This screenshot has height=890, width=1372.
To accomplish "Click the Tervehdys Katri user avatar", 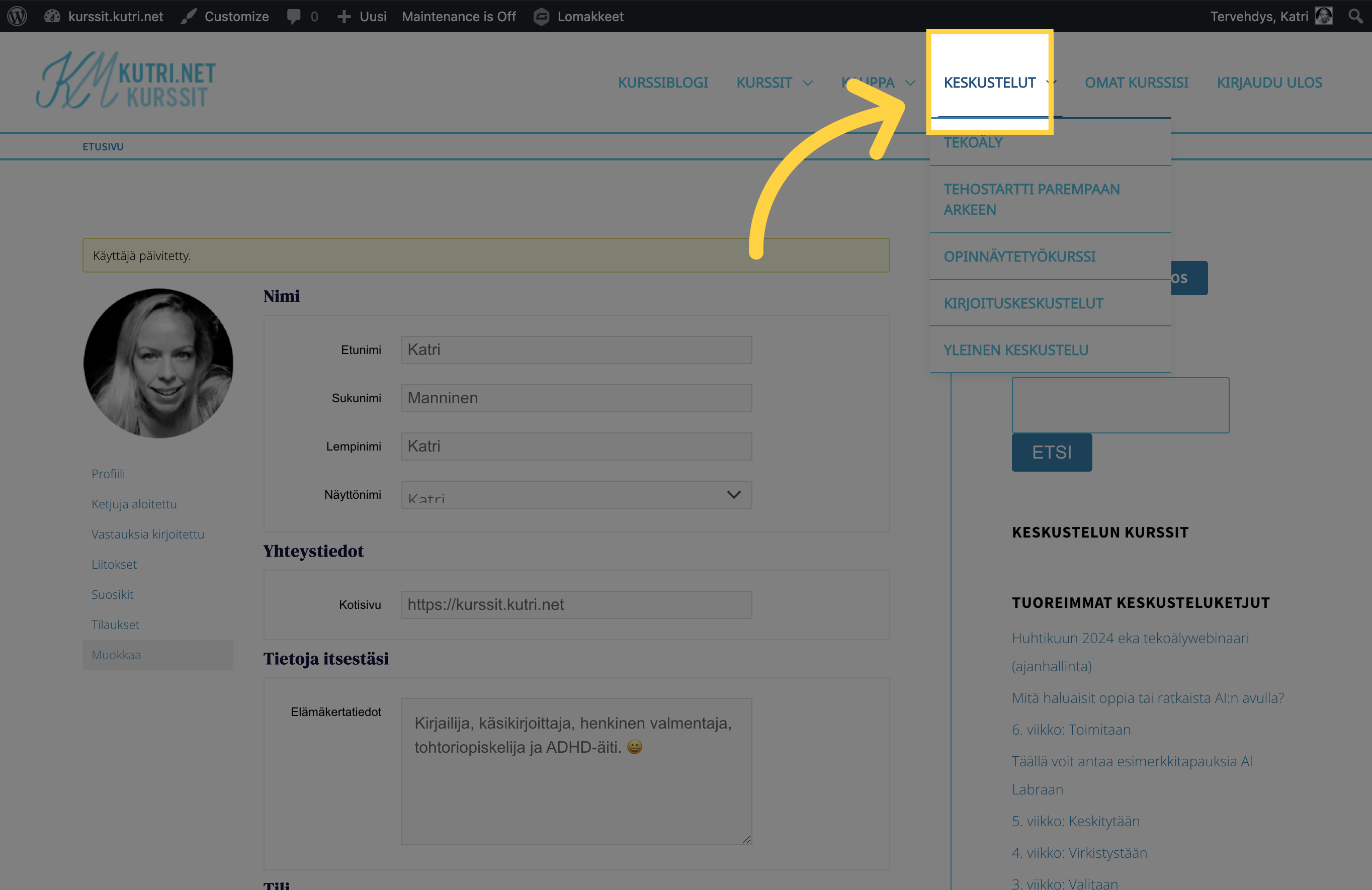I will coord(1324,16).
